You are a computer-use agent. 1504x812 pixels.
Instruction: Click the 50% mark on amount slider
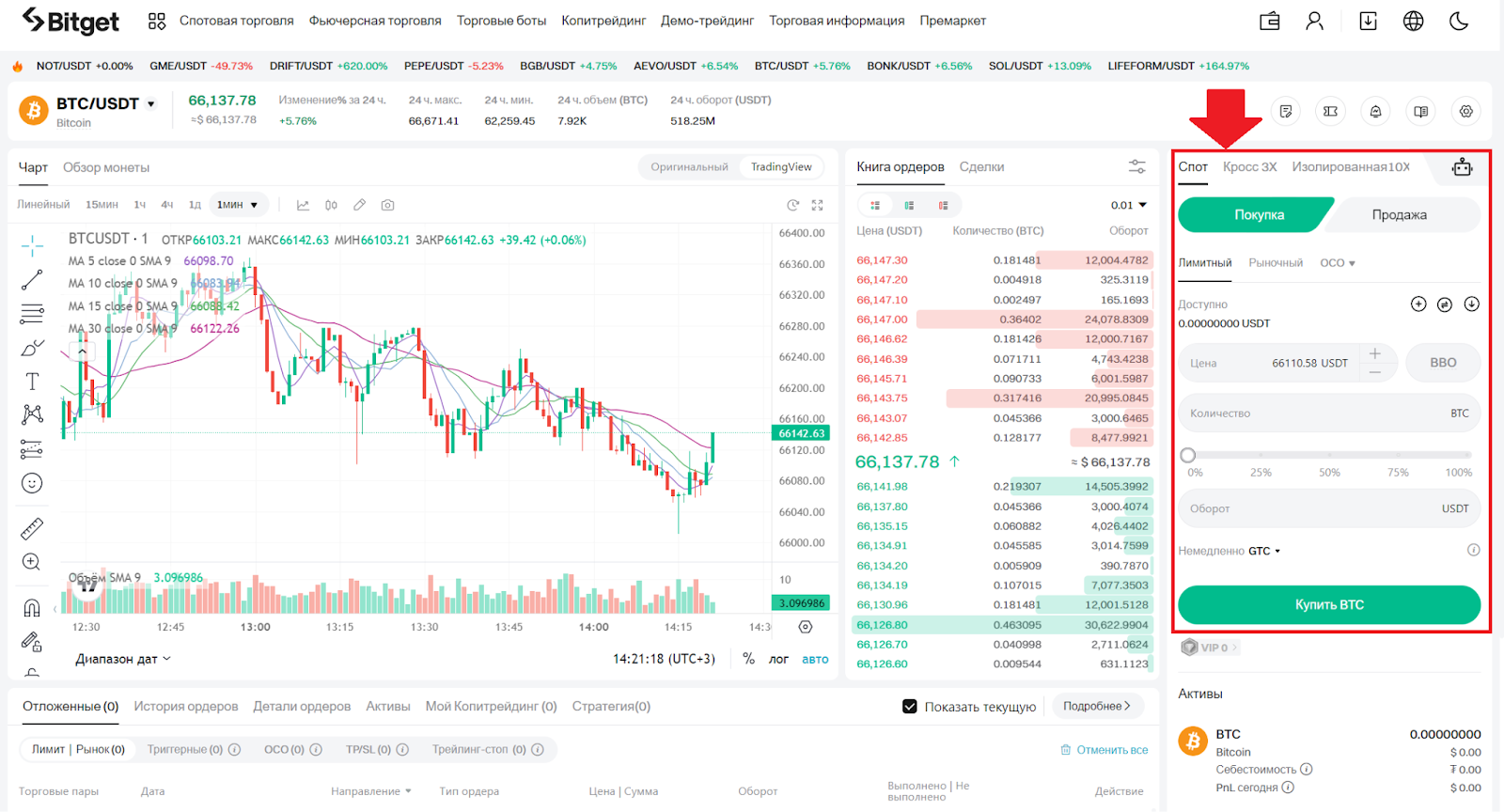click(1329, 455)
